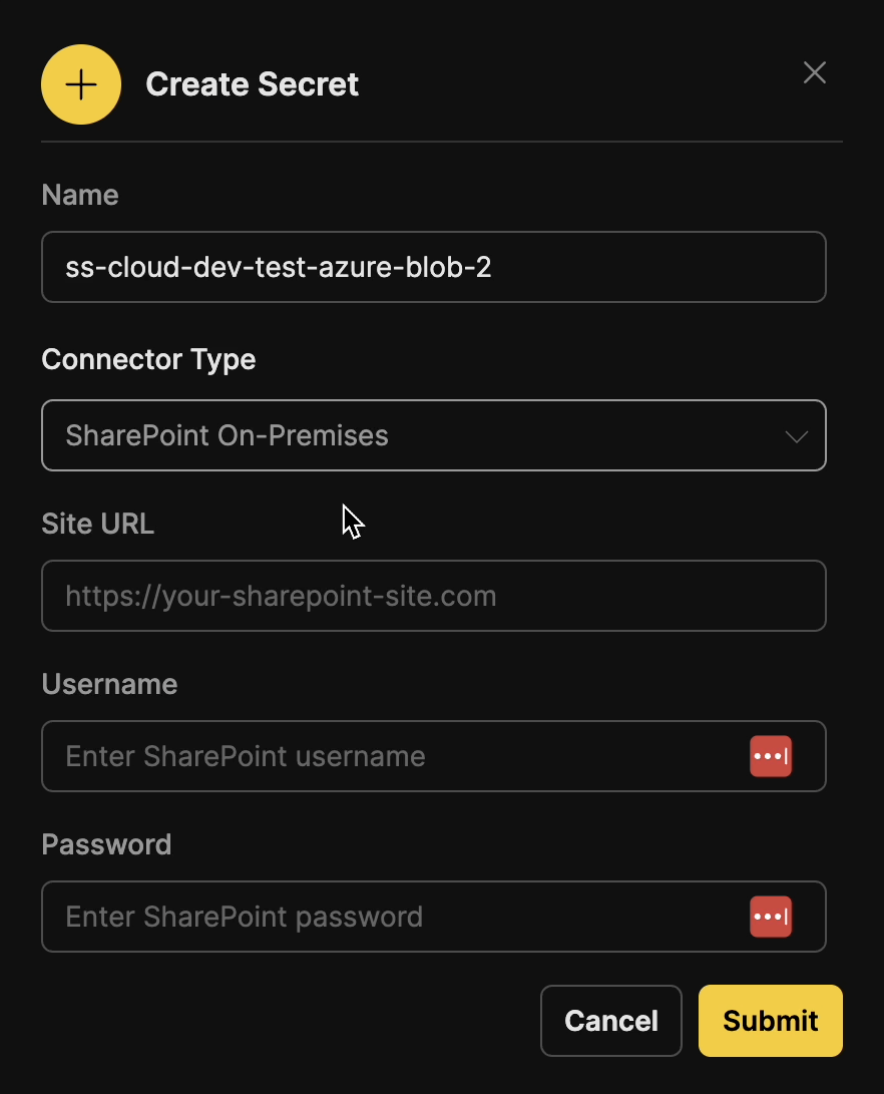
Task: Click the yellow plus icon
Action: pyautogui.click(x=81, y=85)
